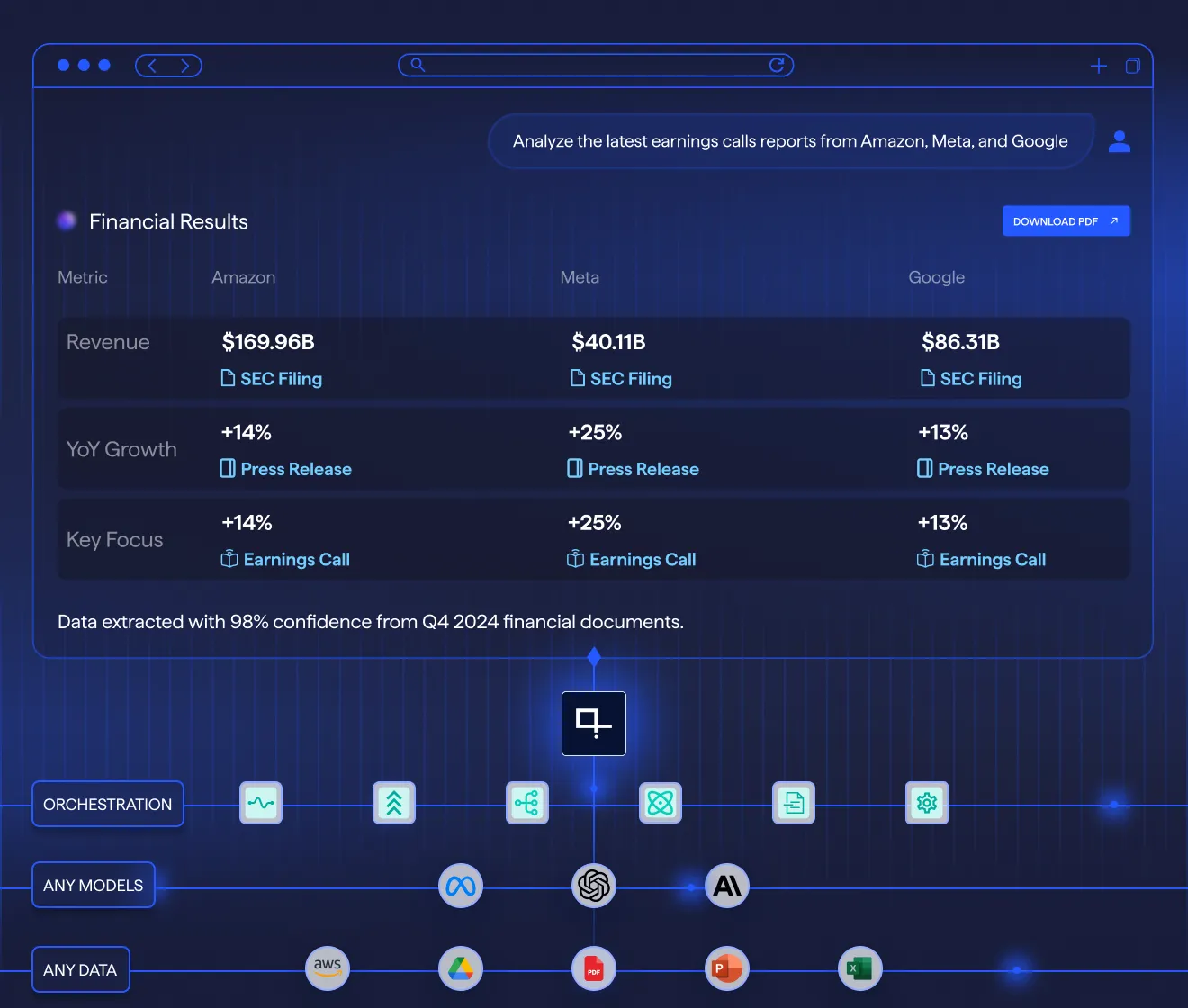Open Google revenue SEC Filing link

coord(972,379)
